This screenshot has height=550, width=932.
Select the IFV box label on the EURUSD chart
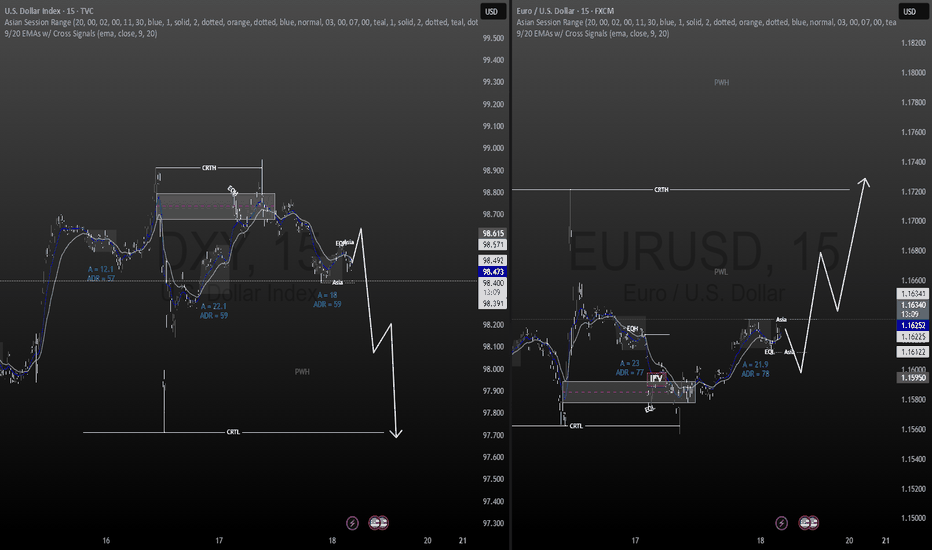click(656, 378)
